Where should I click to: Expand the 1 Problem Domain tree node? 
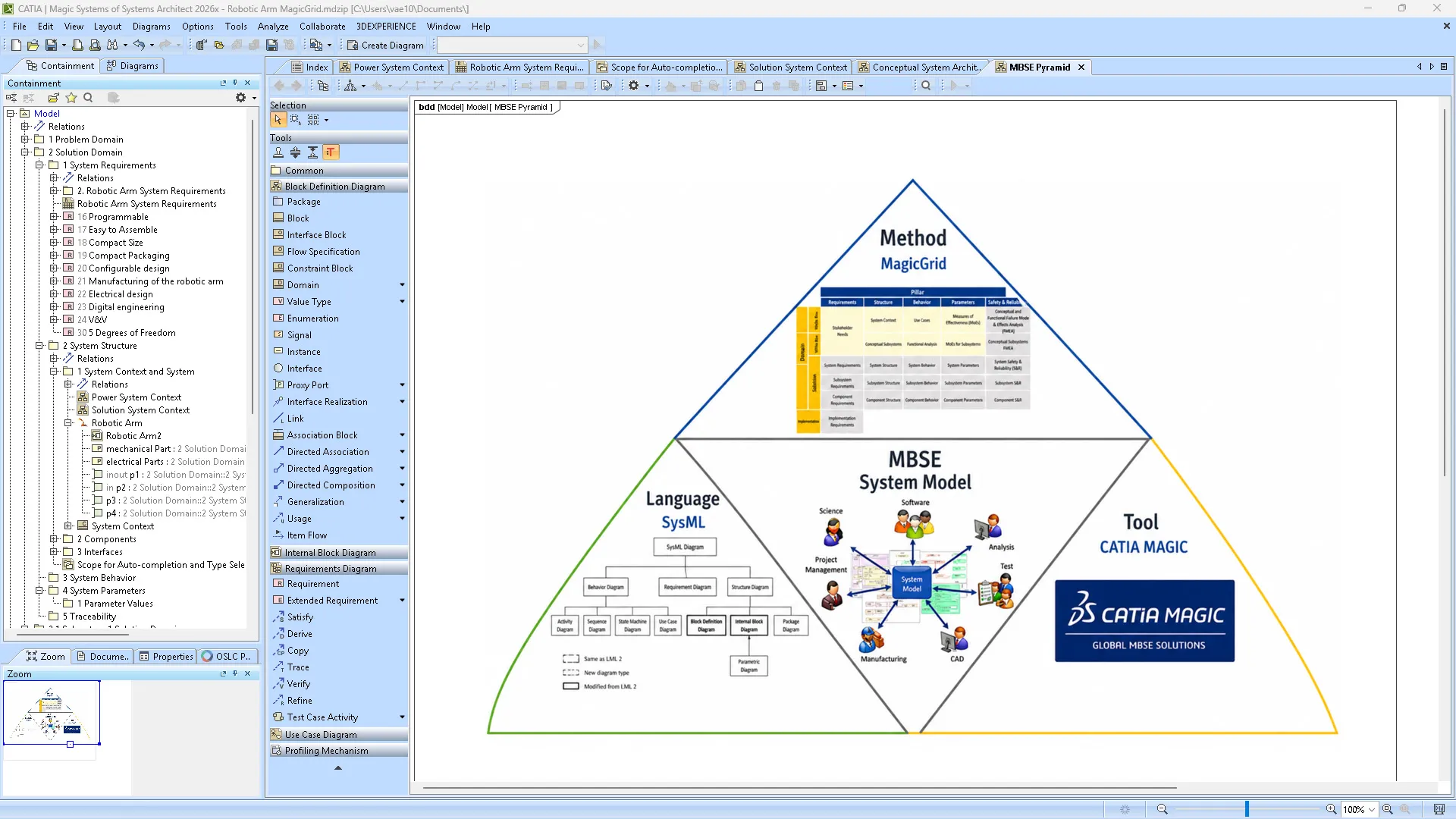tap(24, 140)
